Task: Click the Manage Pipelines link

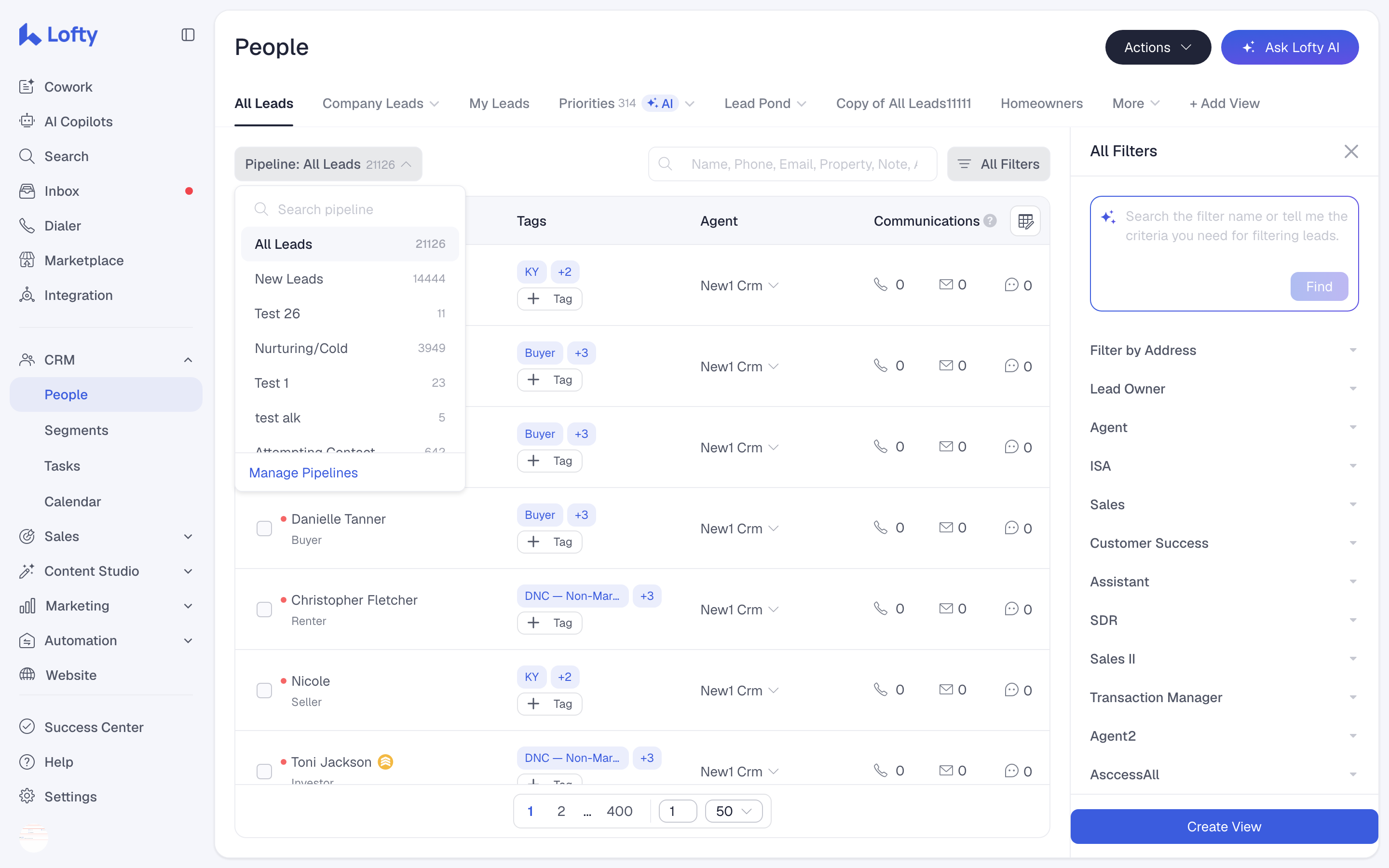Action: tap(303, 473)
